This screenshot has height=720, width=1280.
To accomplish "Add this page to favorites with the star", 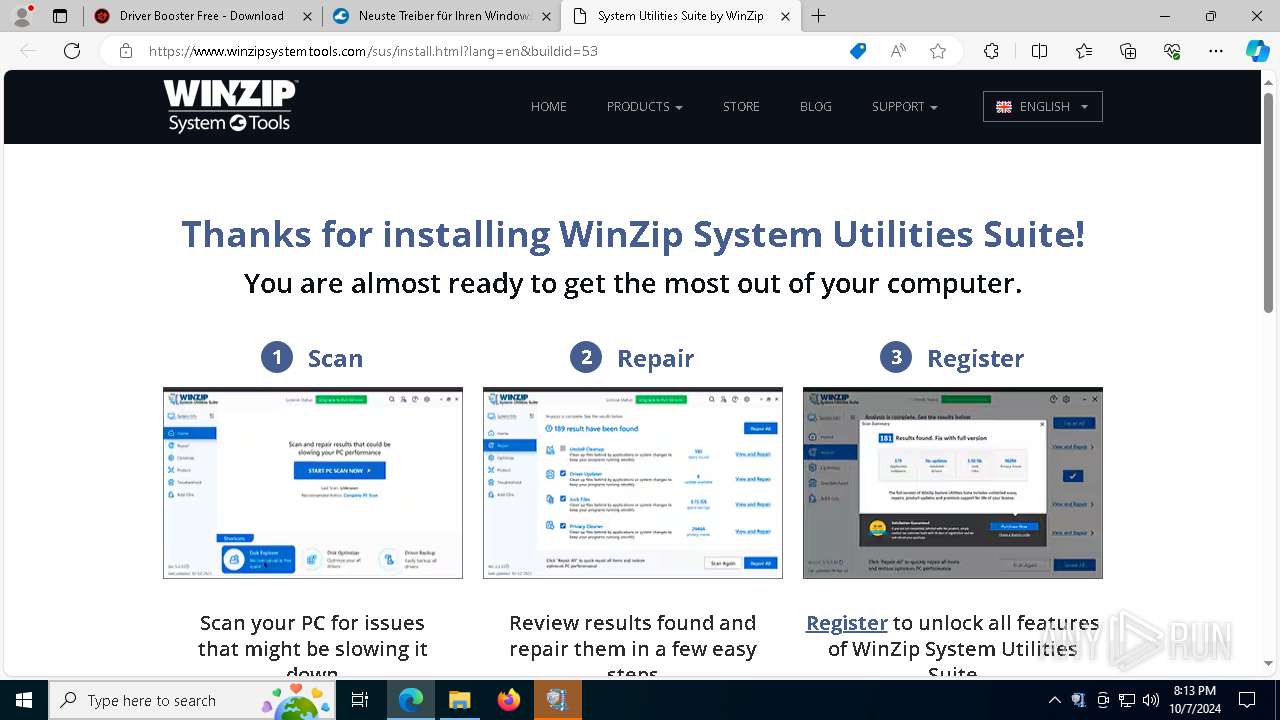I will [938, 51].
